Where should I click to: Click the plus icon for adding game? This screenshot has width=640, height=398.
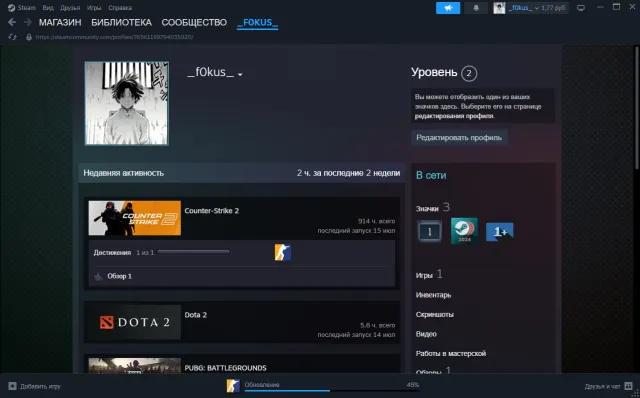[x=12, y=386]
